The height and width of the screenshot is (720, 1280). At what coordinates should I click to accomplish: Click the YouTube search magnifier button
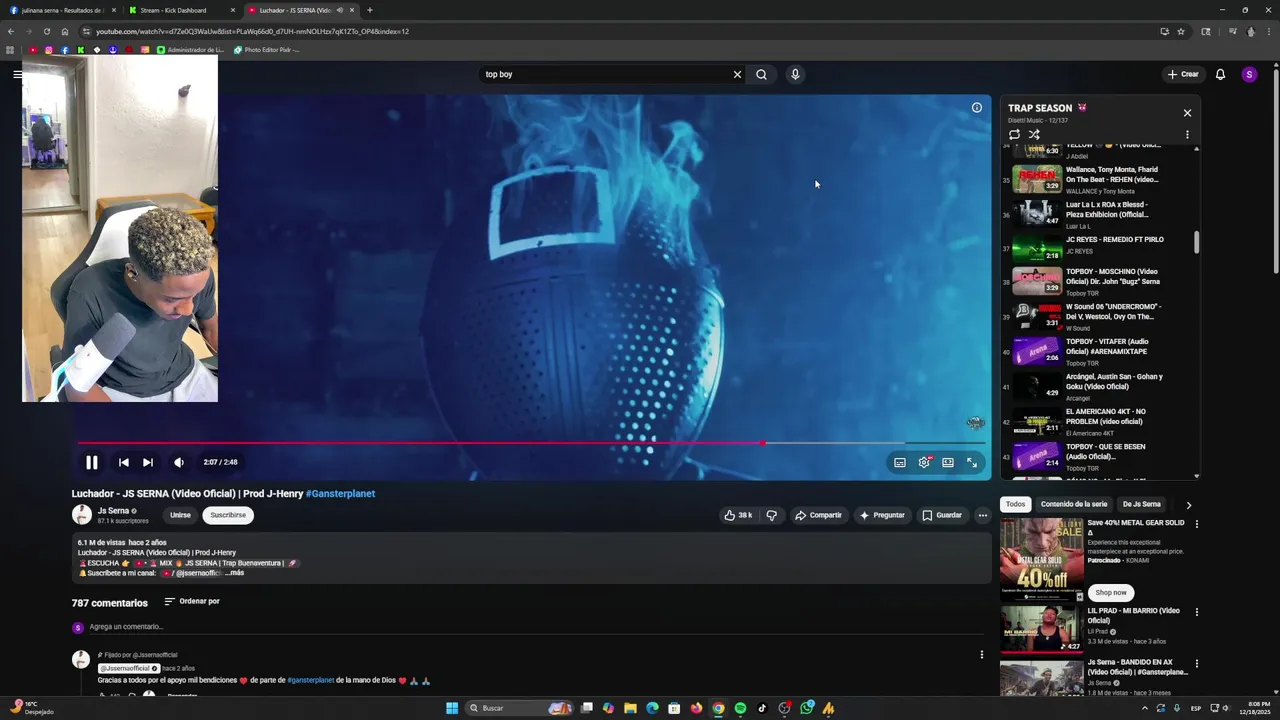[x=761, y=74]
